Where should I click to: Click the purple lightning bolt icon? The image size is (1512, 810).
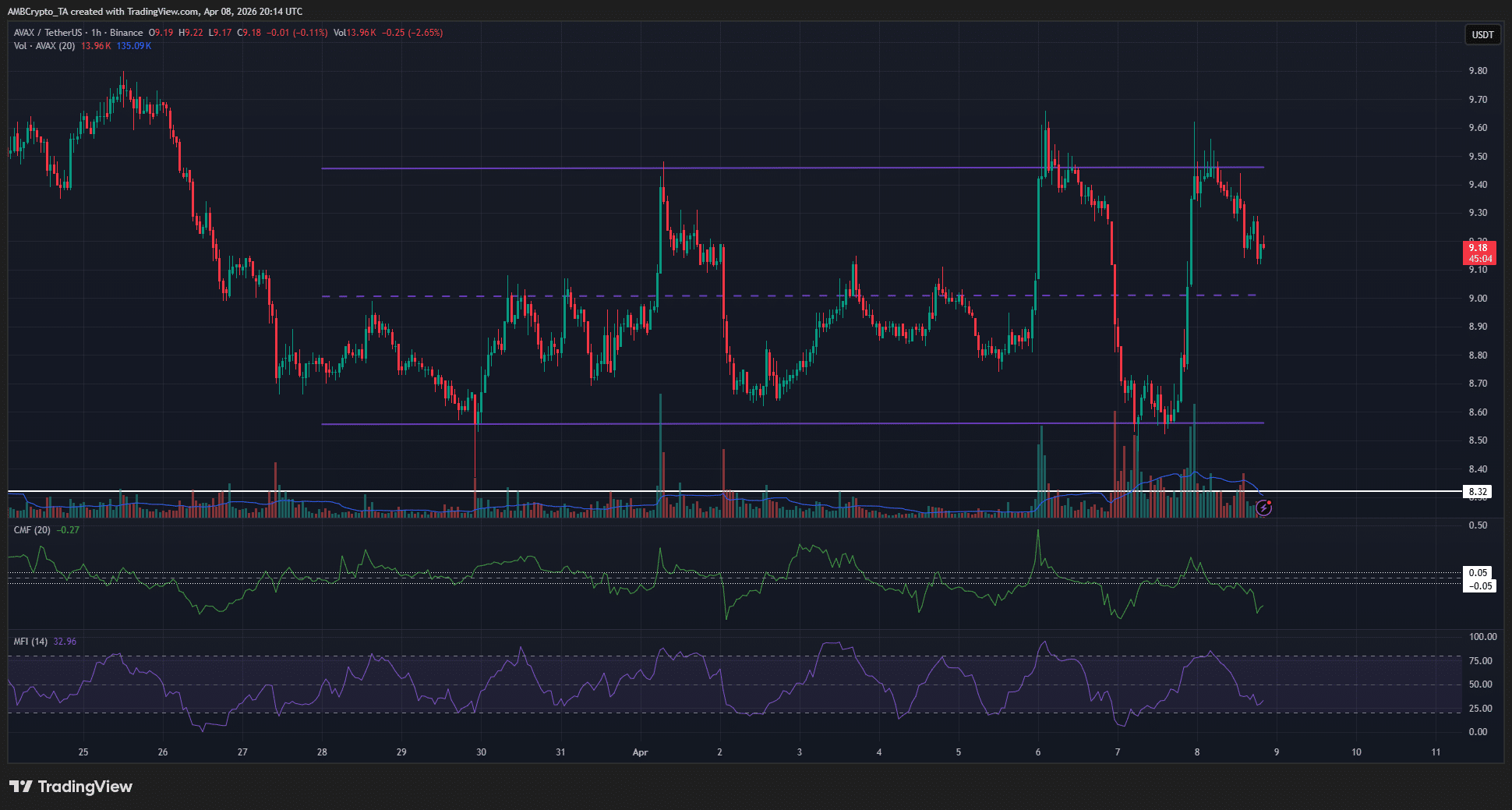1264,508
